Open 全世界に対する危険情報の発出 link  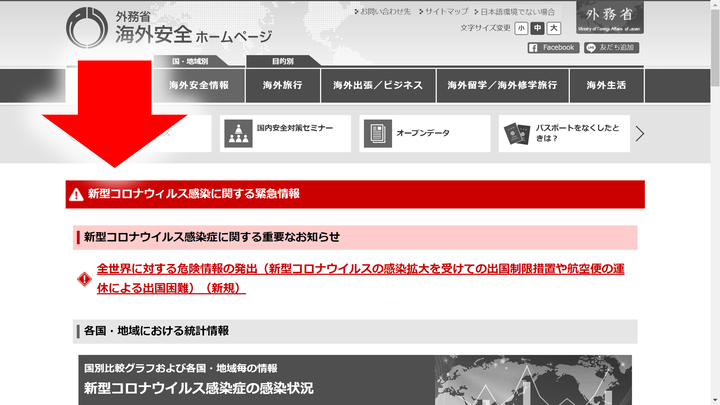point(360,278)
